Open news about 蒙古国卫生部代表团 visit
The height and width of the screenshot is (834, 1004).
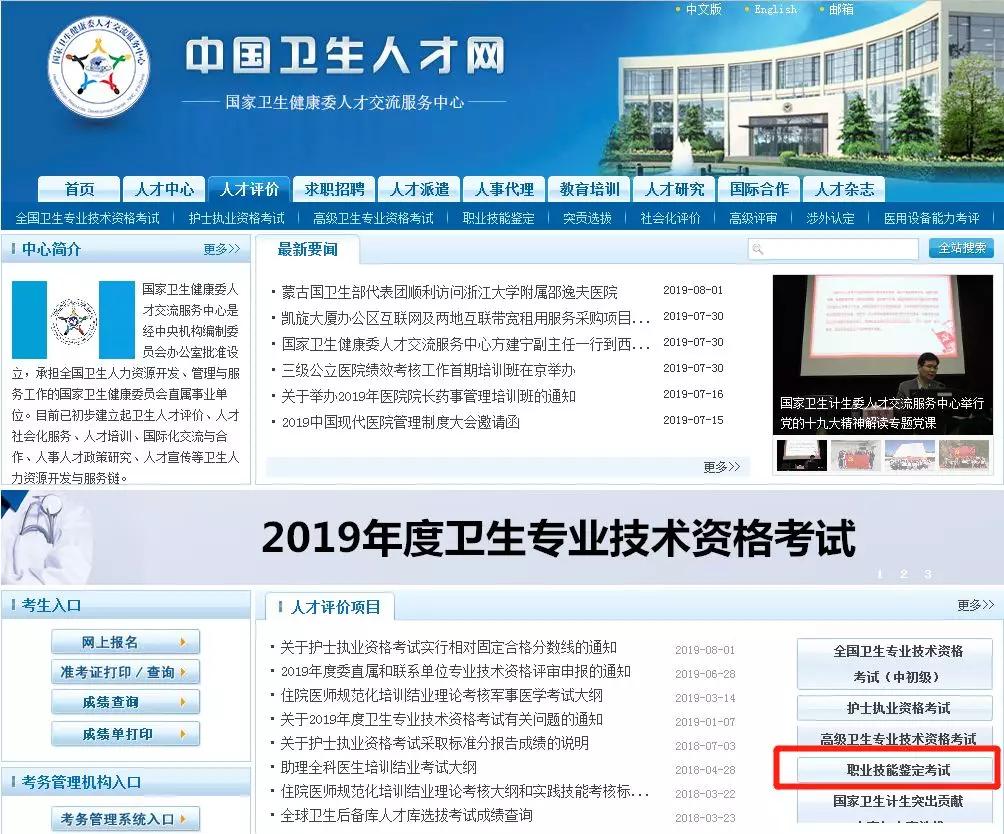point(449,293)
